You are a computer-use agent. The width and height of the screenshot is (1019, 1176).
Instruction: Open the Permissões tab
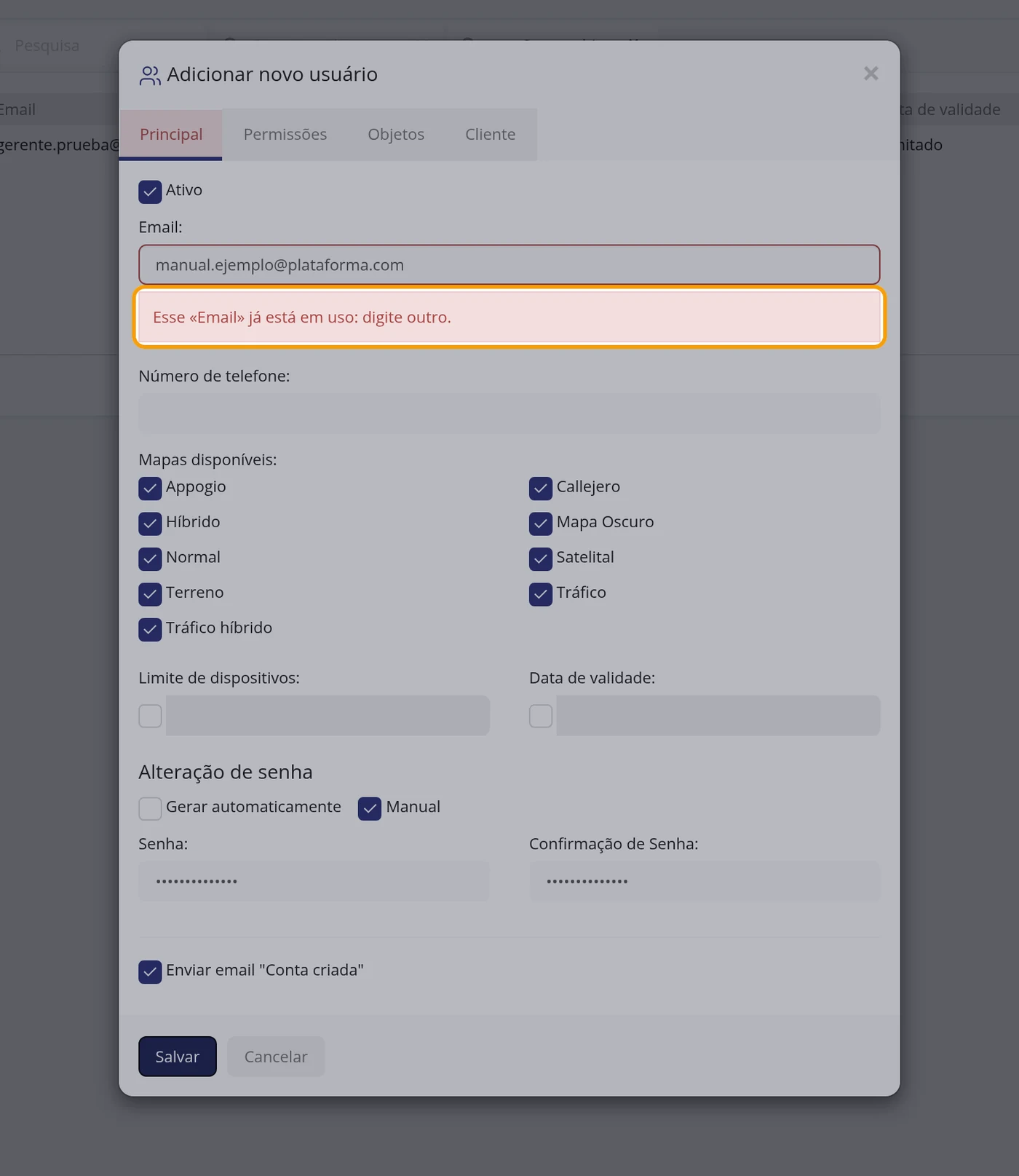tap(285, 134)
